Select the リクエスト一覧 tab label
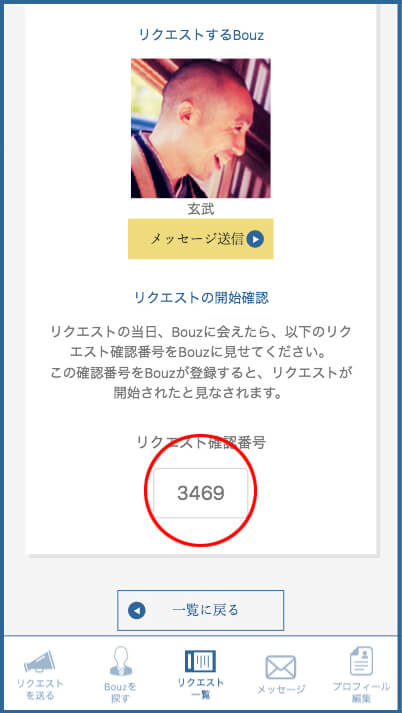This screenshot has width=402, height=713. coord(201,688)
